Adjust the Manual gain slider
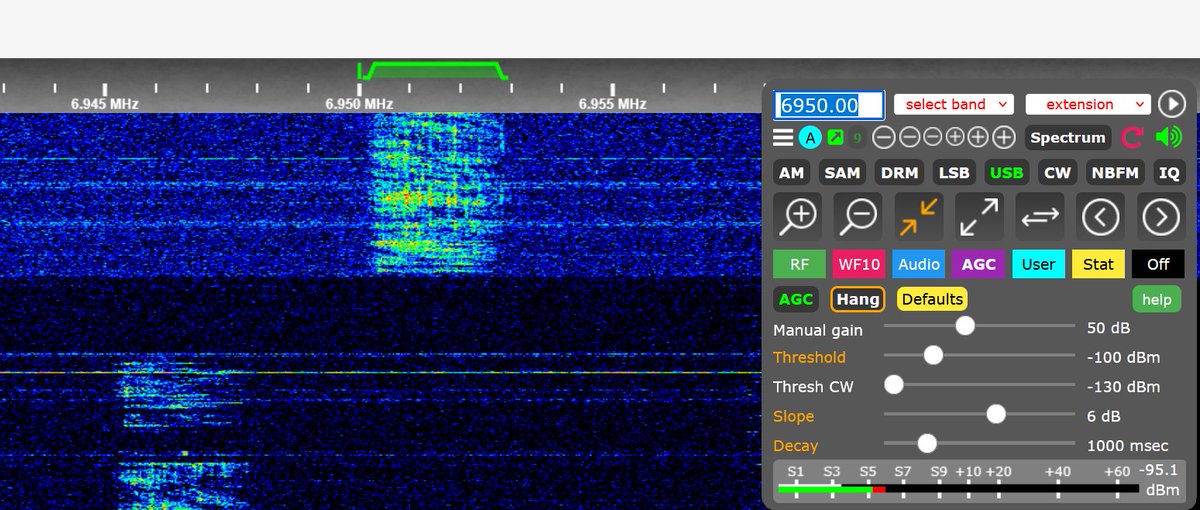This screenshot has width=1200, height=510. 980,326
